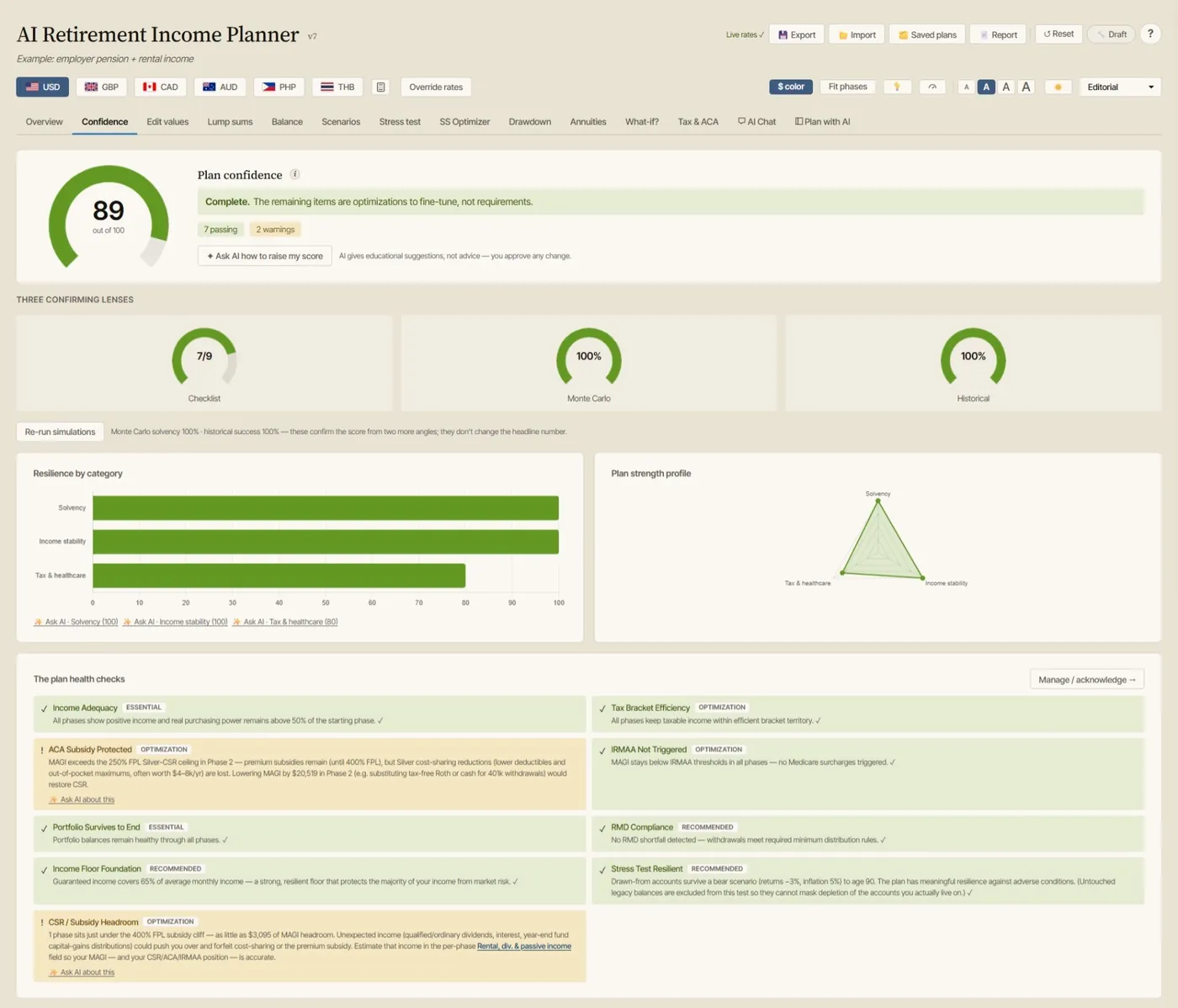Click the gauge icon in toolbar

click(x=932, y=87)
